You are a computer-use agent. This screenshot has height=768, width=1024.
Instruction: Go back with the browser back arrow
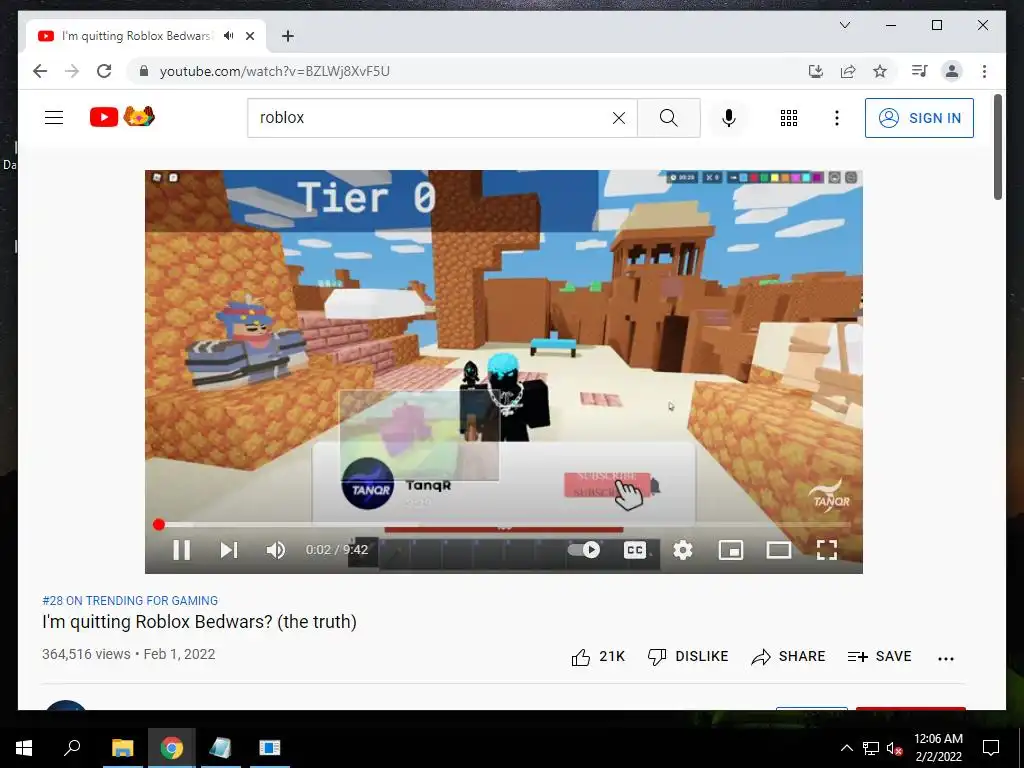[40, 71]
